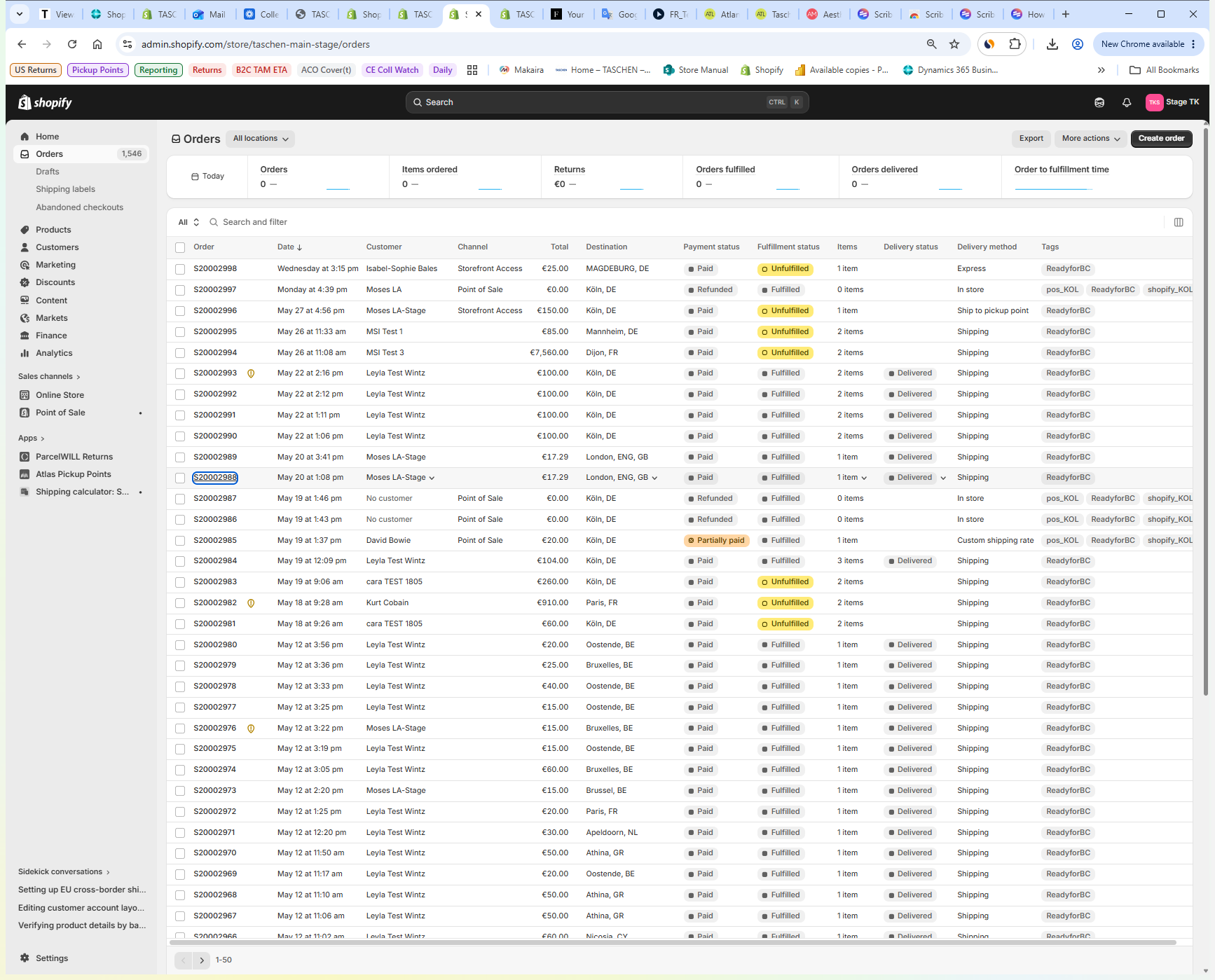Open Abandoned checkouts in sidebar
The image size is (1215, 980).
79,207
